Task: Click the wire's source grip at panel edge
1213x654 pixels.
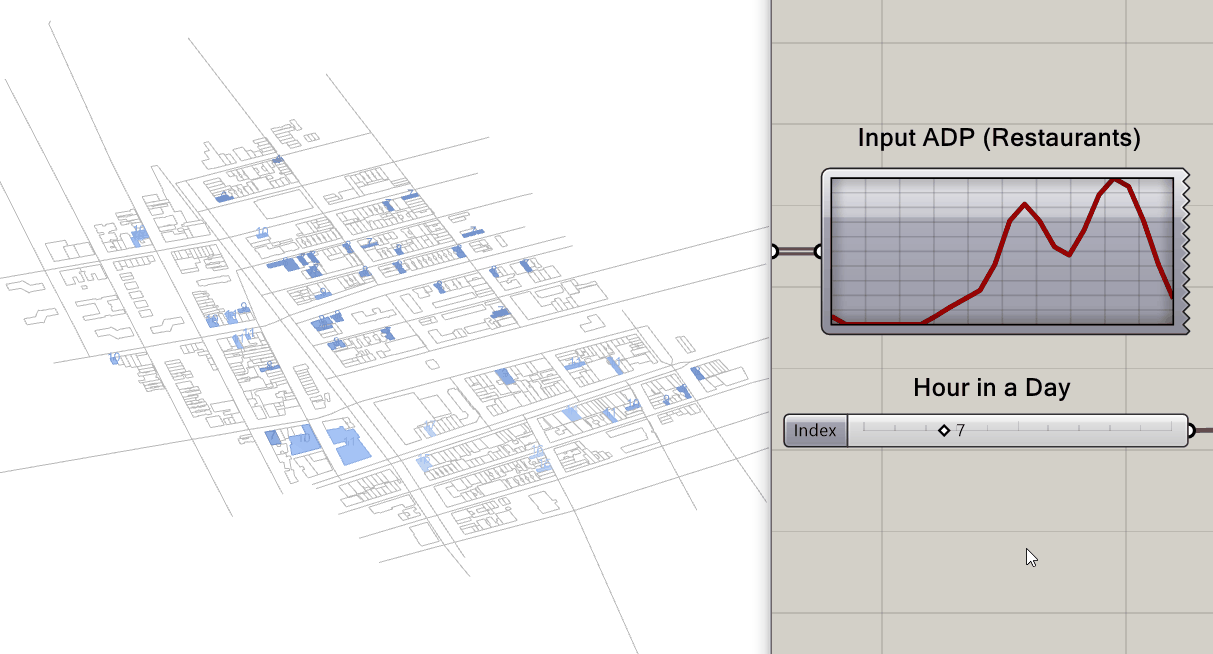Action: click(773, 252)
